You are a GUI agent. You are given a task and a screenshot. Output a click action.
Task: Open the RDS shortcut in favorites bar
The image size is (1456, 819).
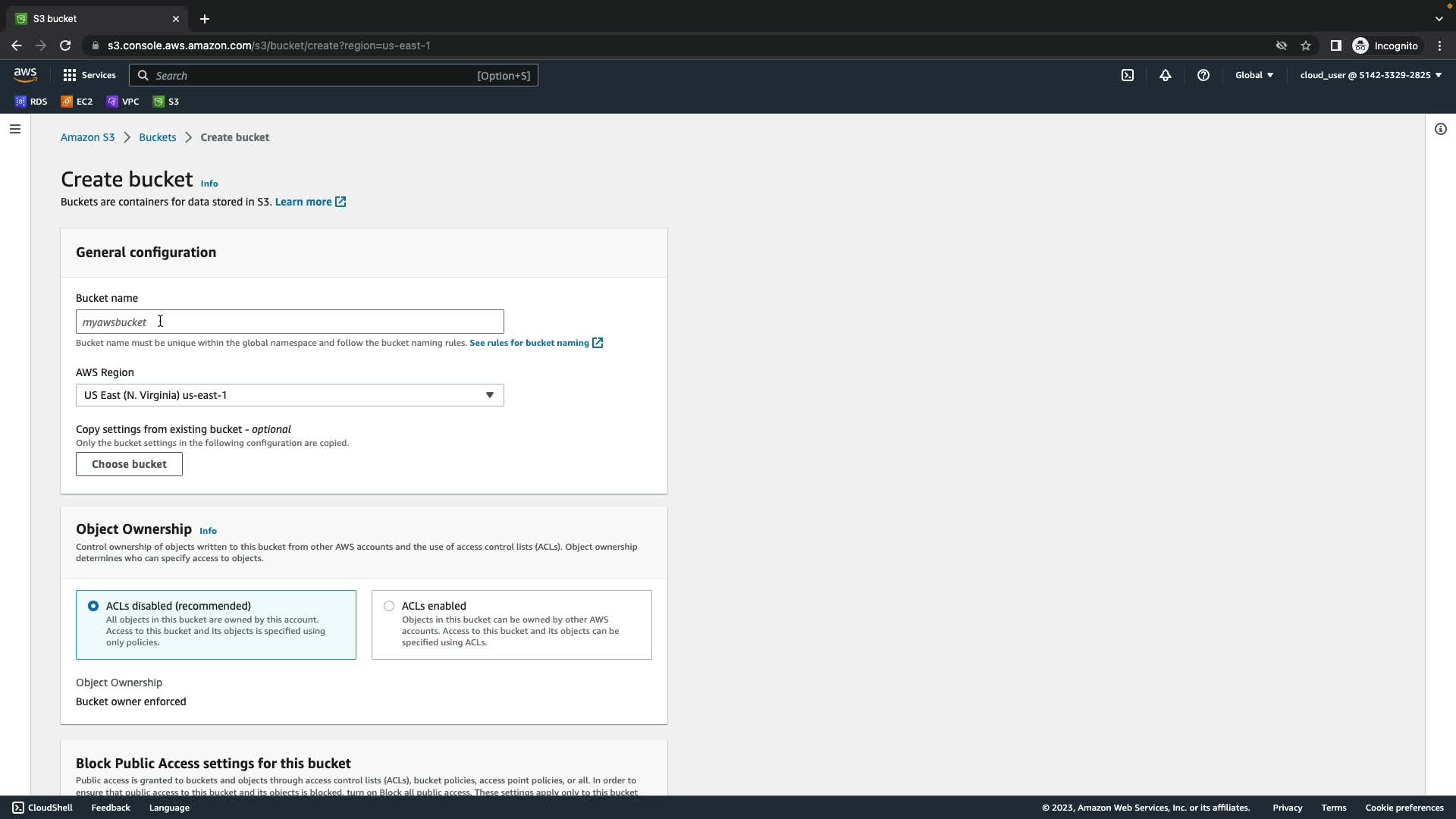[x=31, y=102]
